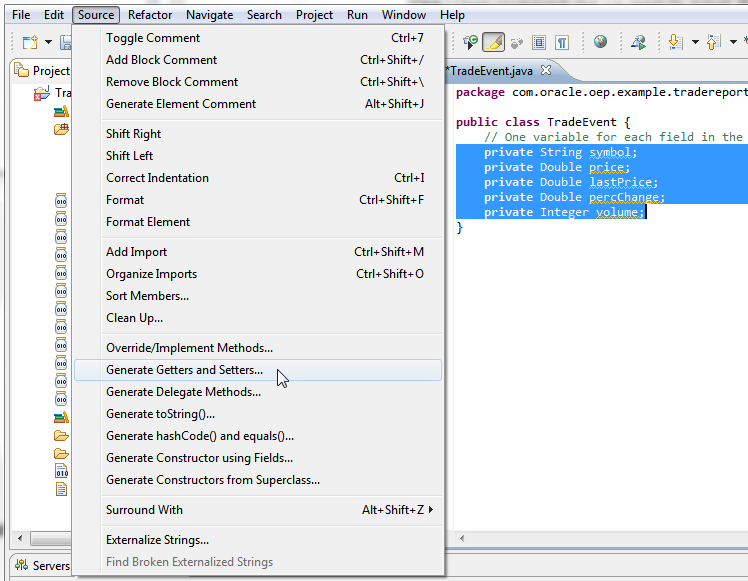
Task: Choose Generate Getters and Setters...
Action: coord(258,370)
